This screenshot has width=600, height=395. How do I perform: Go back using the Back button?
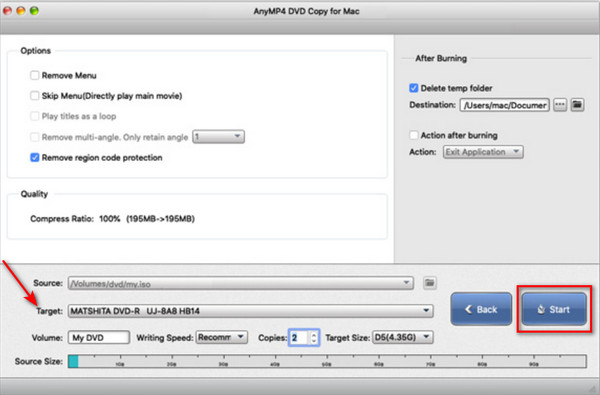coord(481,309)
